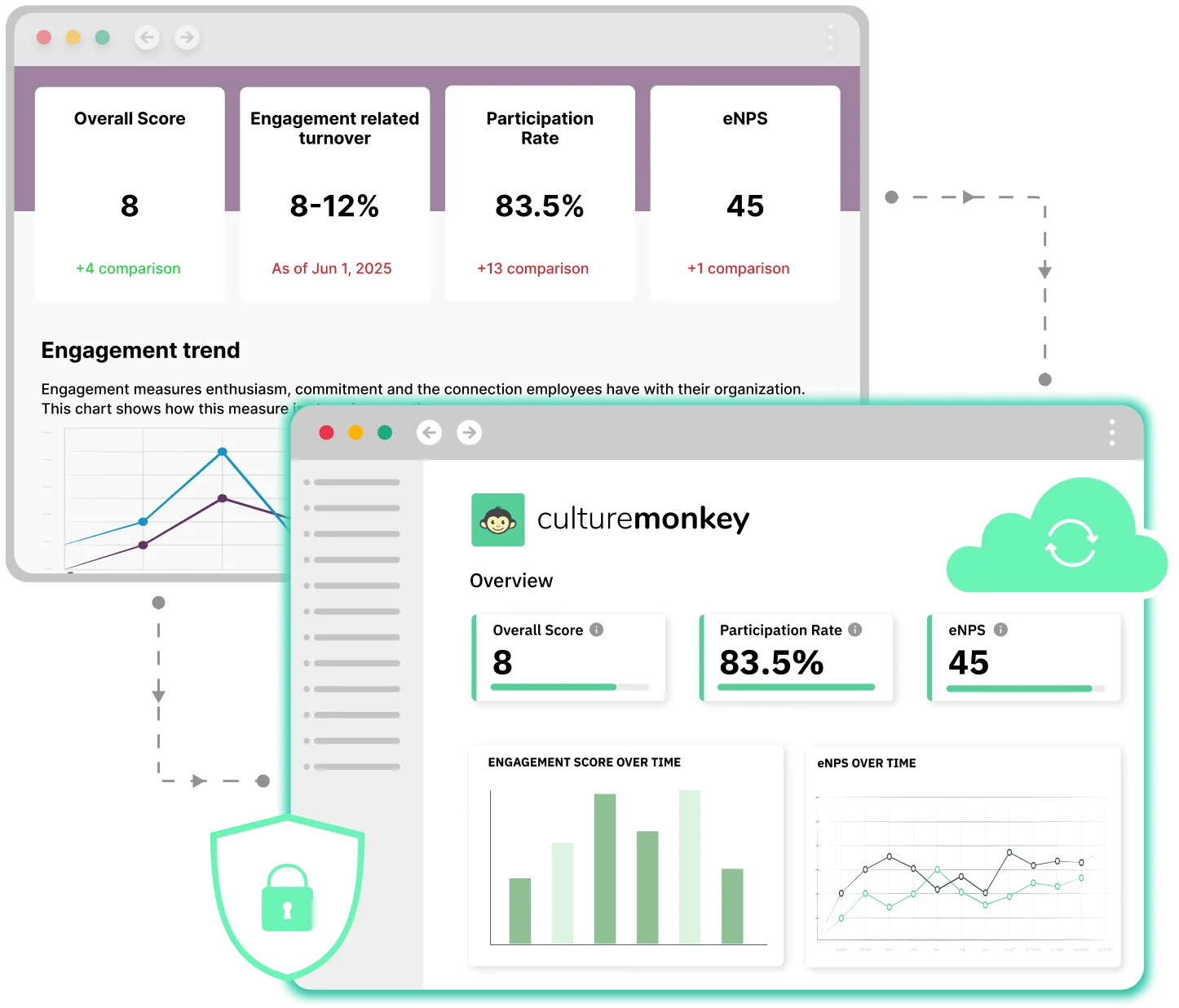The image size is (1179, 1008).
Task: Click the yellow minimize dot in front window
Action: 355,432
